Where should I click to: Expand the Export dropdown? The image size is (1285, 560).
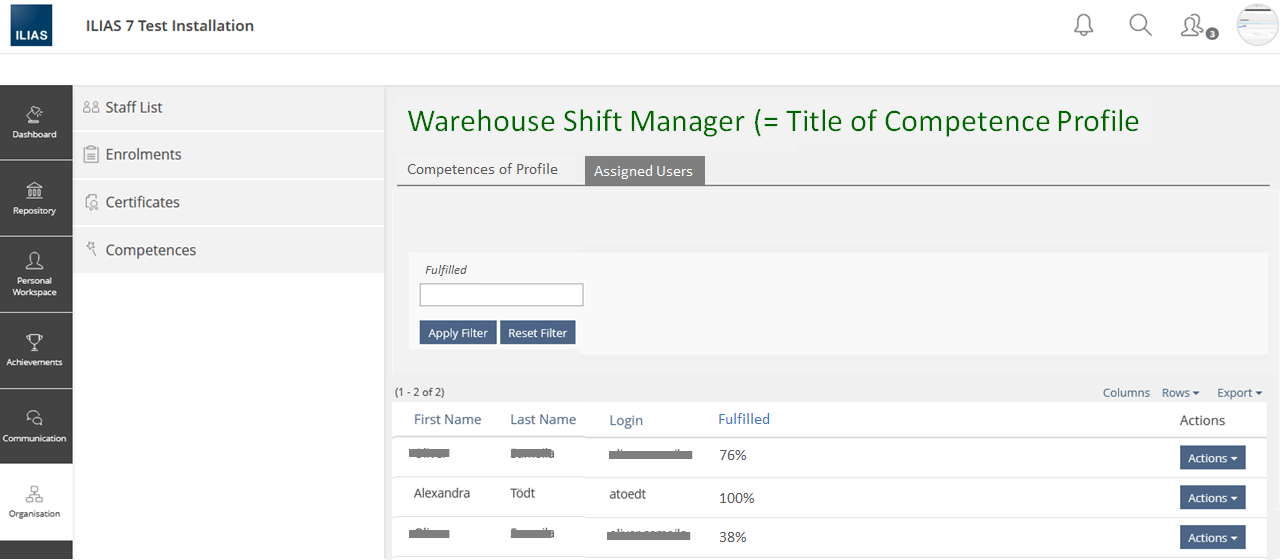[1239, 393]
